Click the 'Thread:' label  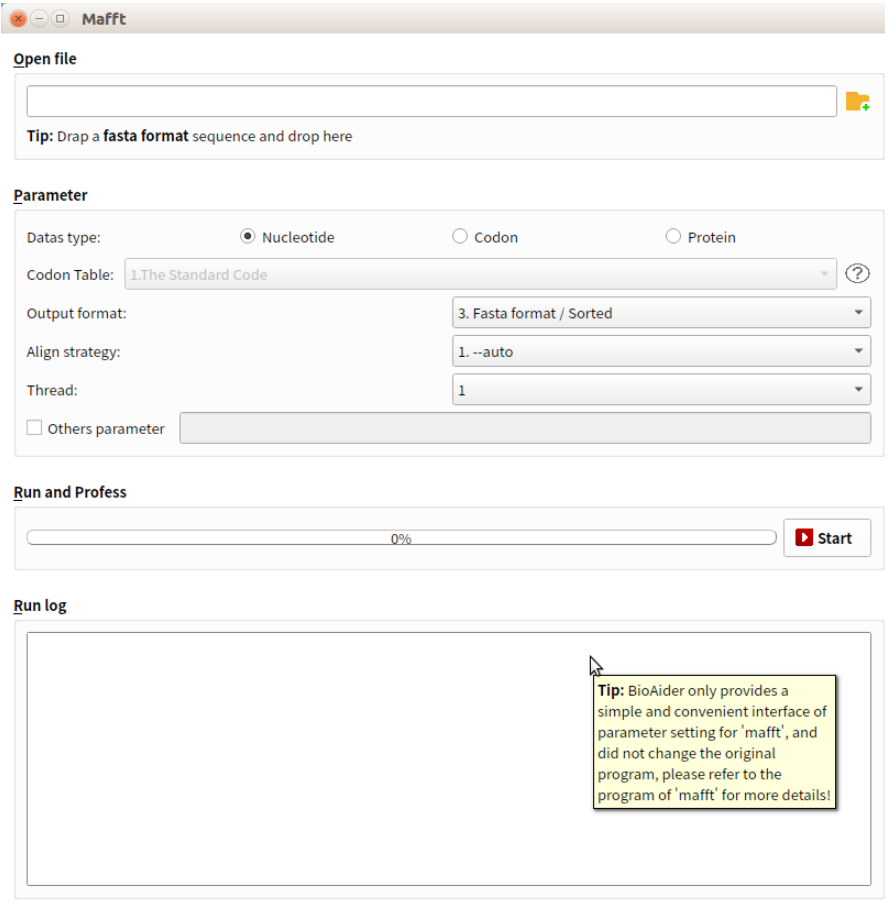click(52, 390)
